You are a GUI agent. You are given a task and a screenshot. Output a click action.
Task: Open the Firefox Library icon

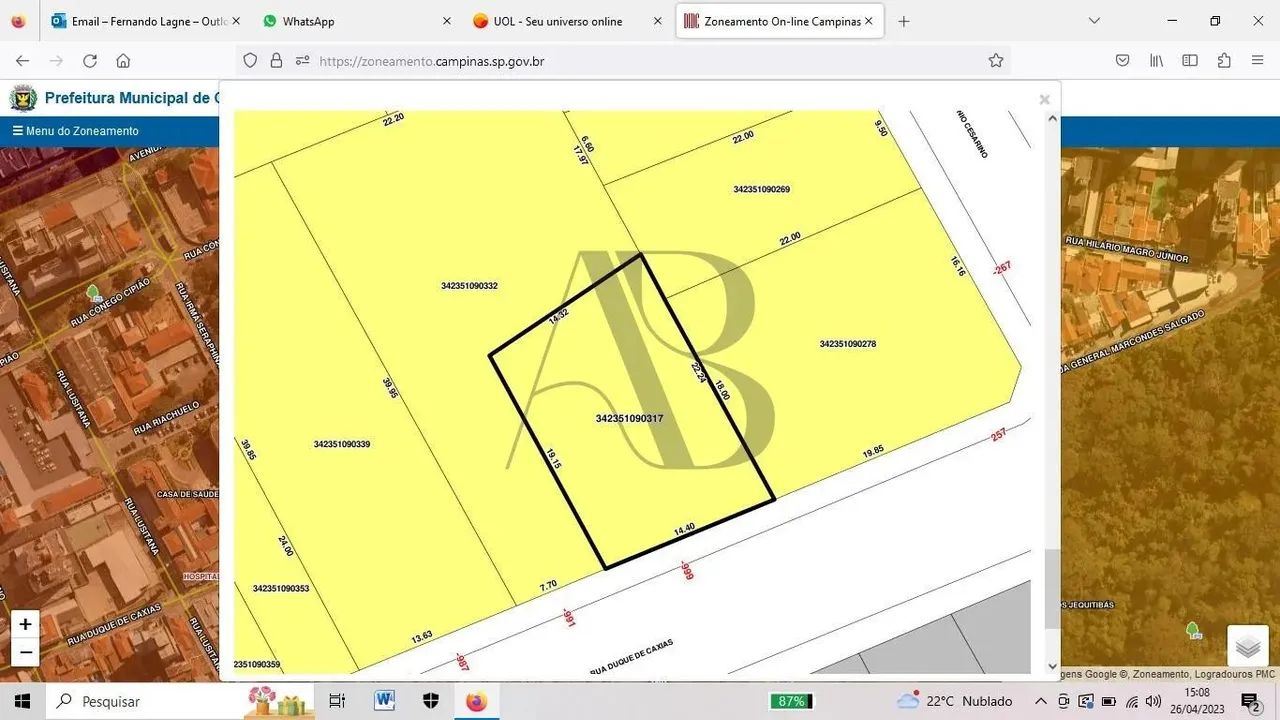point(1155,60)
